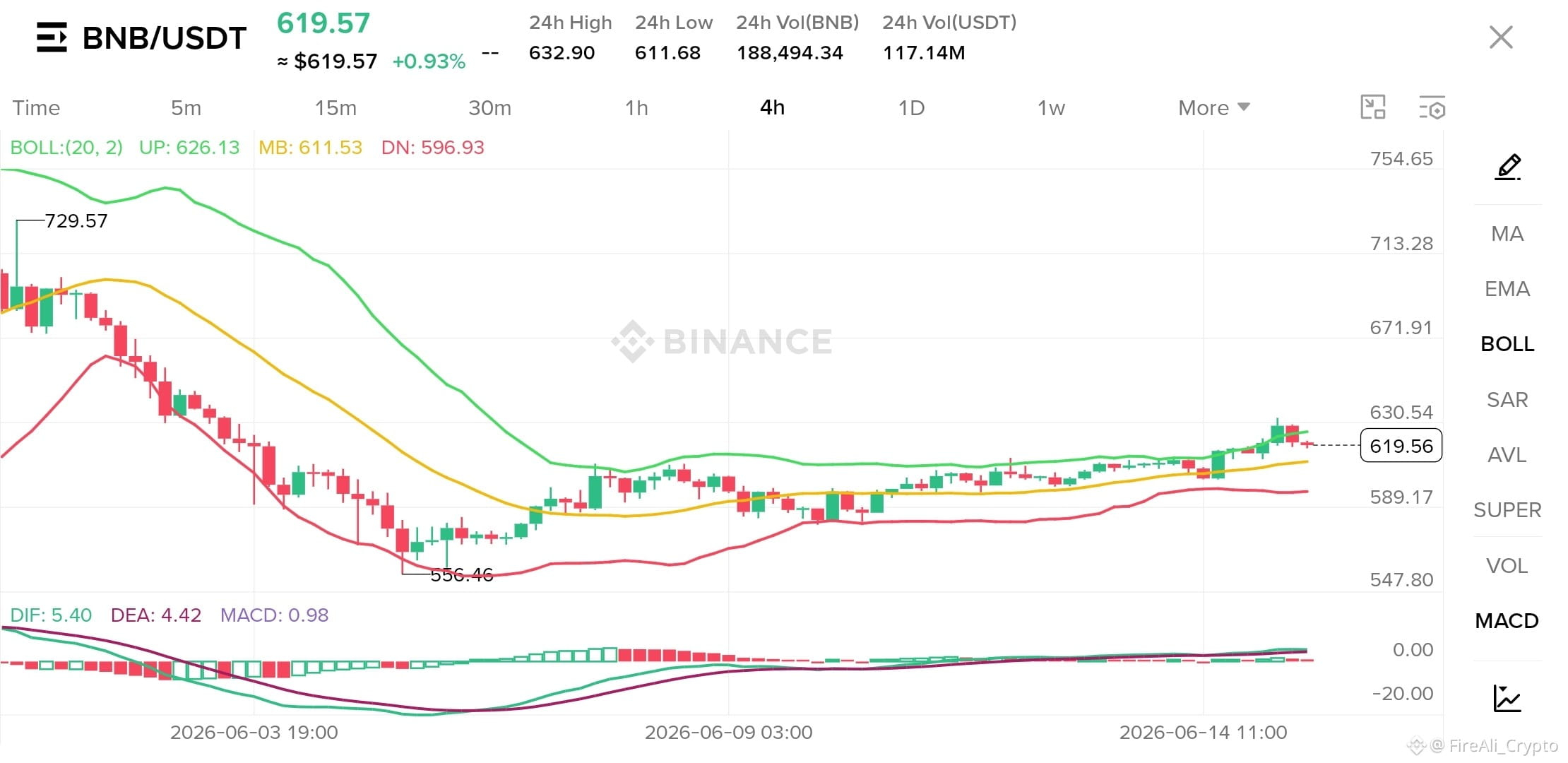
Task: Switch to the 5m interval
Action: 186,107
